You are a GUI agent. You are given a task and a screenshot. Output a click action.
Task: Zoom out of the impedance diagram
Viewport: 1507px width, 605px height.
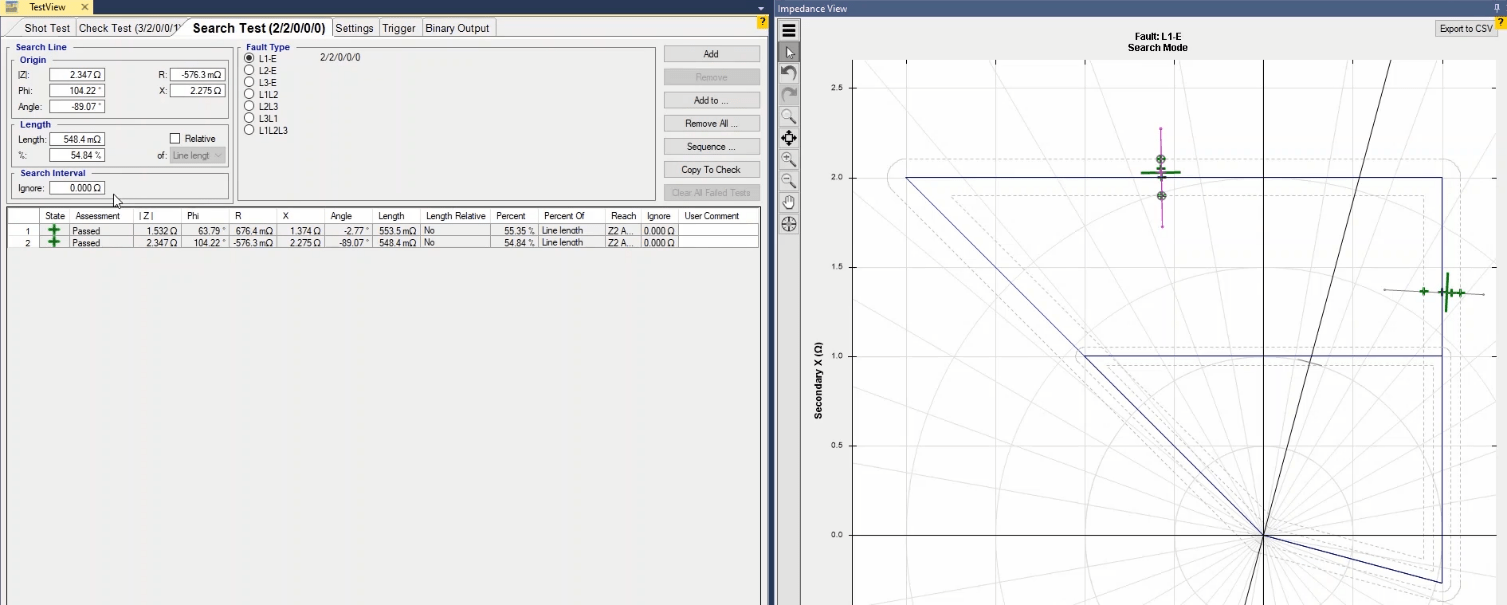(x=789, y=181)
